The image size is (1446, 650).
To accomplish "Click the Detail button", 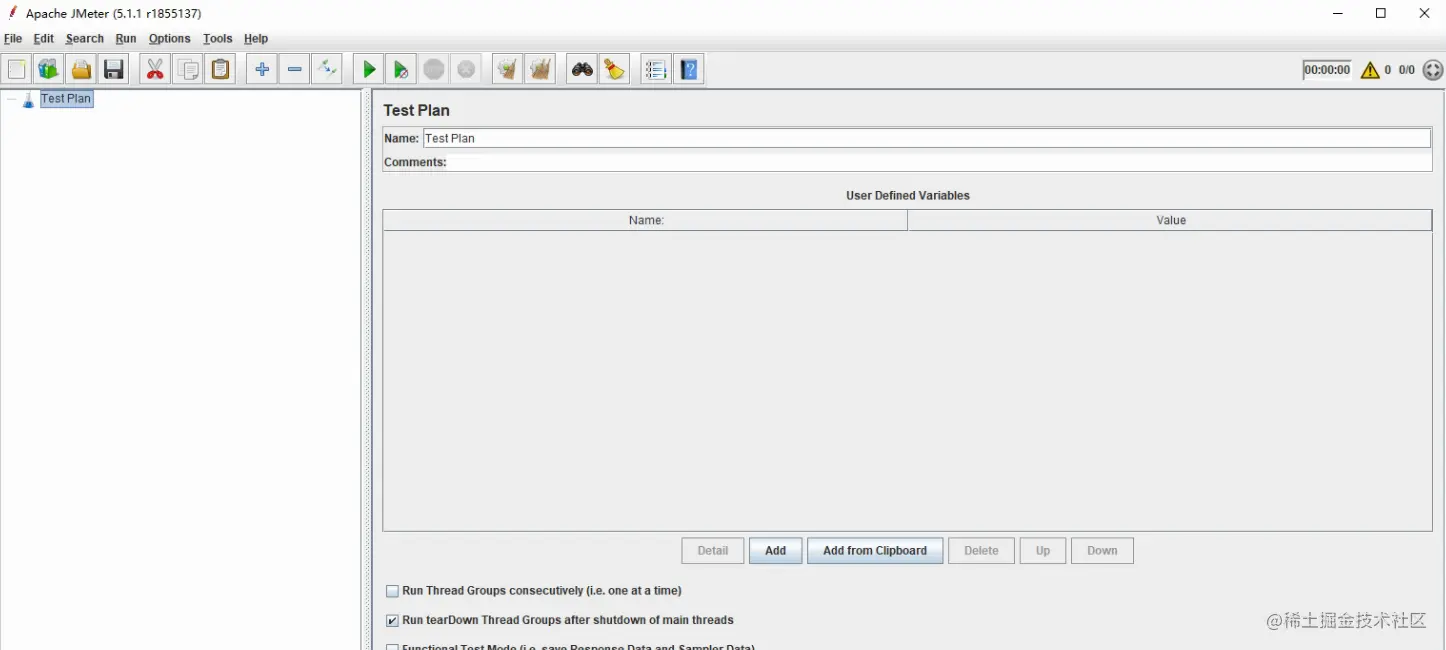I will point(713,551).
